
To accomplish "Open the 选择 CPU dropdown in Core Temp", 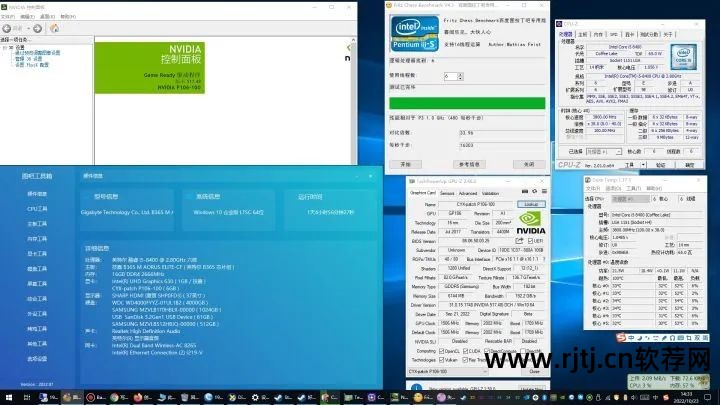I will pyautogui.click(x=630, y=199).
